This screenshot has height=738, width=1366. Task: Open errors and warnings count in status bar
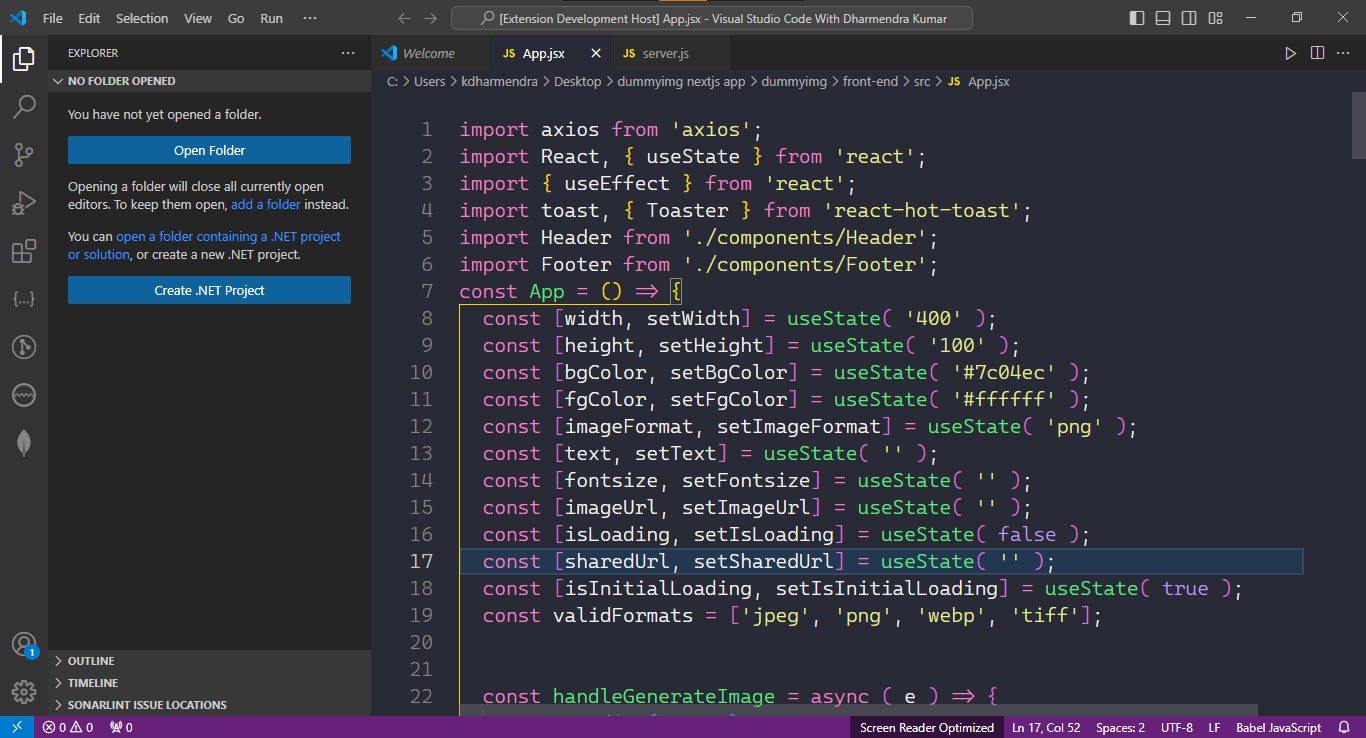(x=68, y=727)
